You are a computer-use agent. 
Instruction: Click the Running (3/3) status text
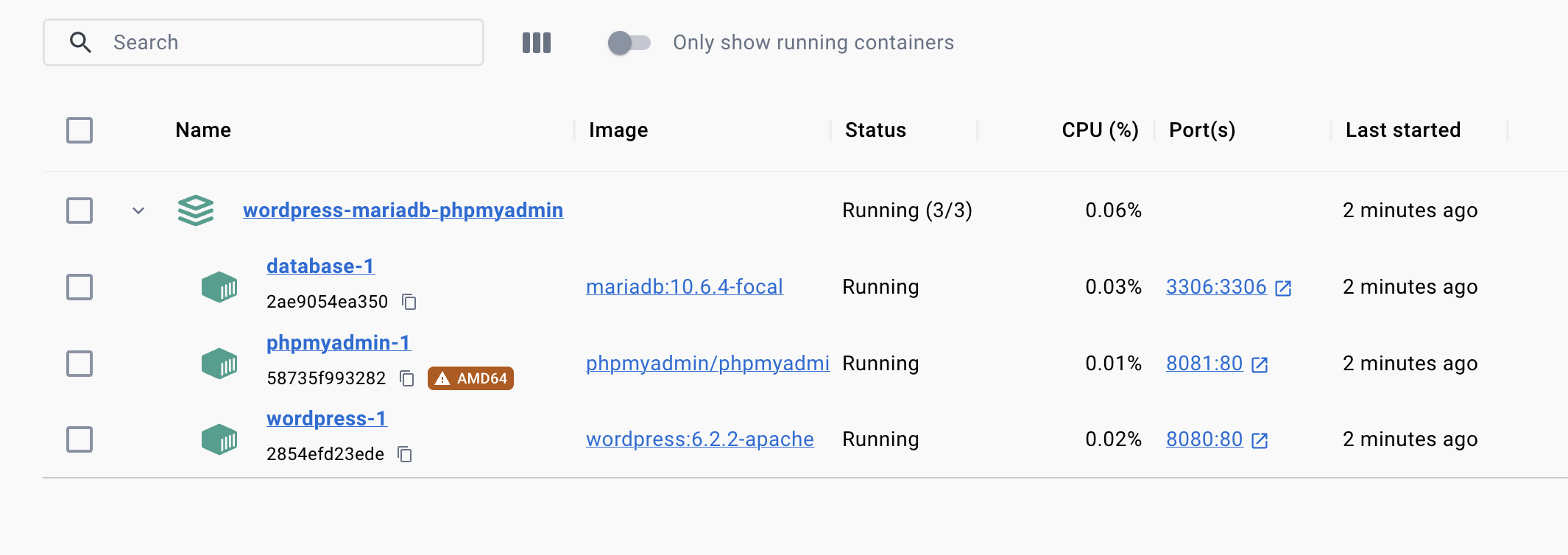[x=907, y=211]
